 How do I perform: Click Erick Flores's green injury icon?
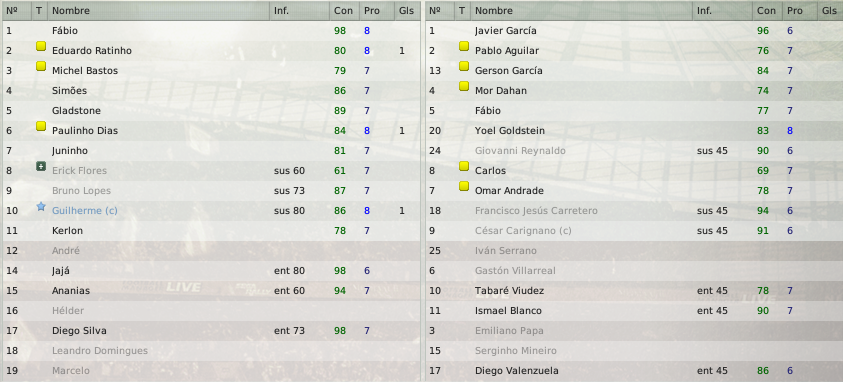(x=41, y=167)
